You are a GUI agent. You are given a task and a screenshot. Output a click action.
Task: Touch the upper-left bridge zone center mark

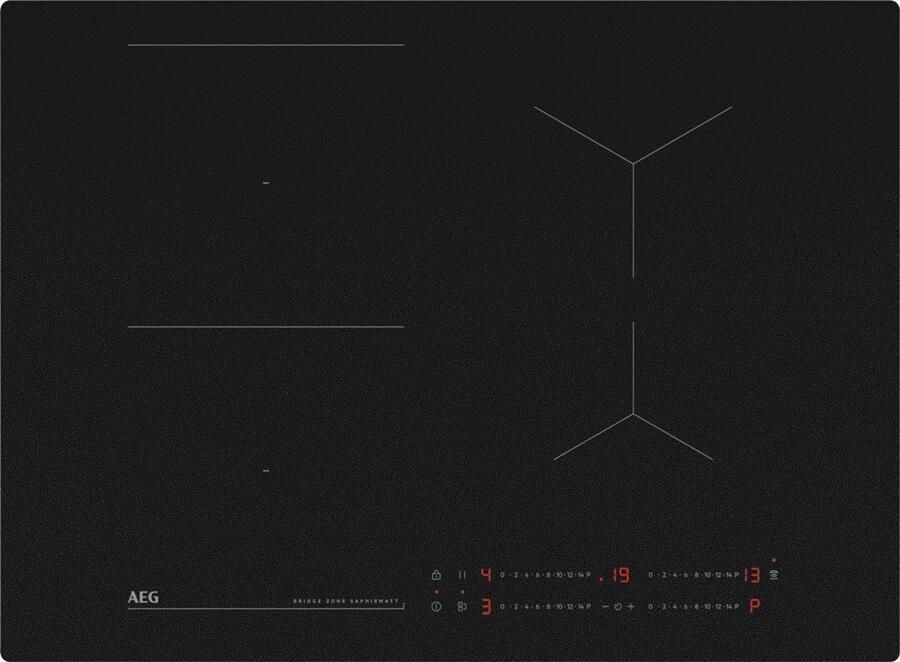266,184
